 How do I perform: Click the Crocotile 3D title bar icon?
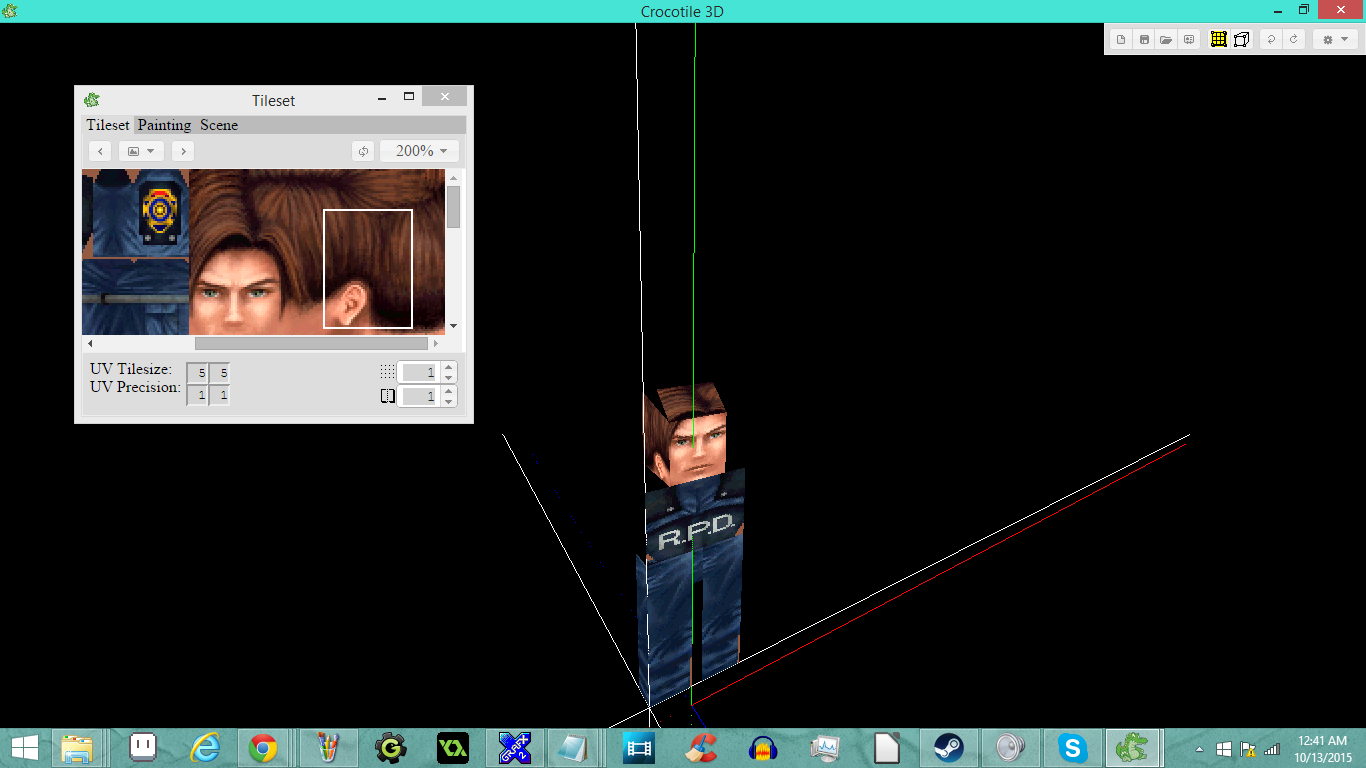click(10, 11)
